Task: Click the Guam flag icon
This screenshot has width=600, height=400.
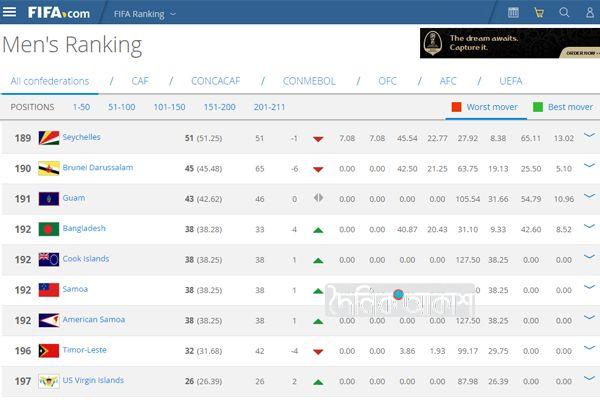Action: click(x=48, y=198)
